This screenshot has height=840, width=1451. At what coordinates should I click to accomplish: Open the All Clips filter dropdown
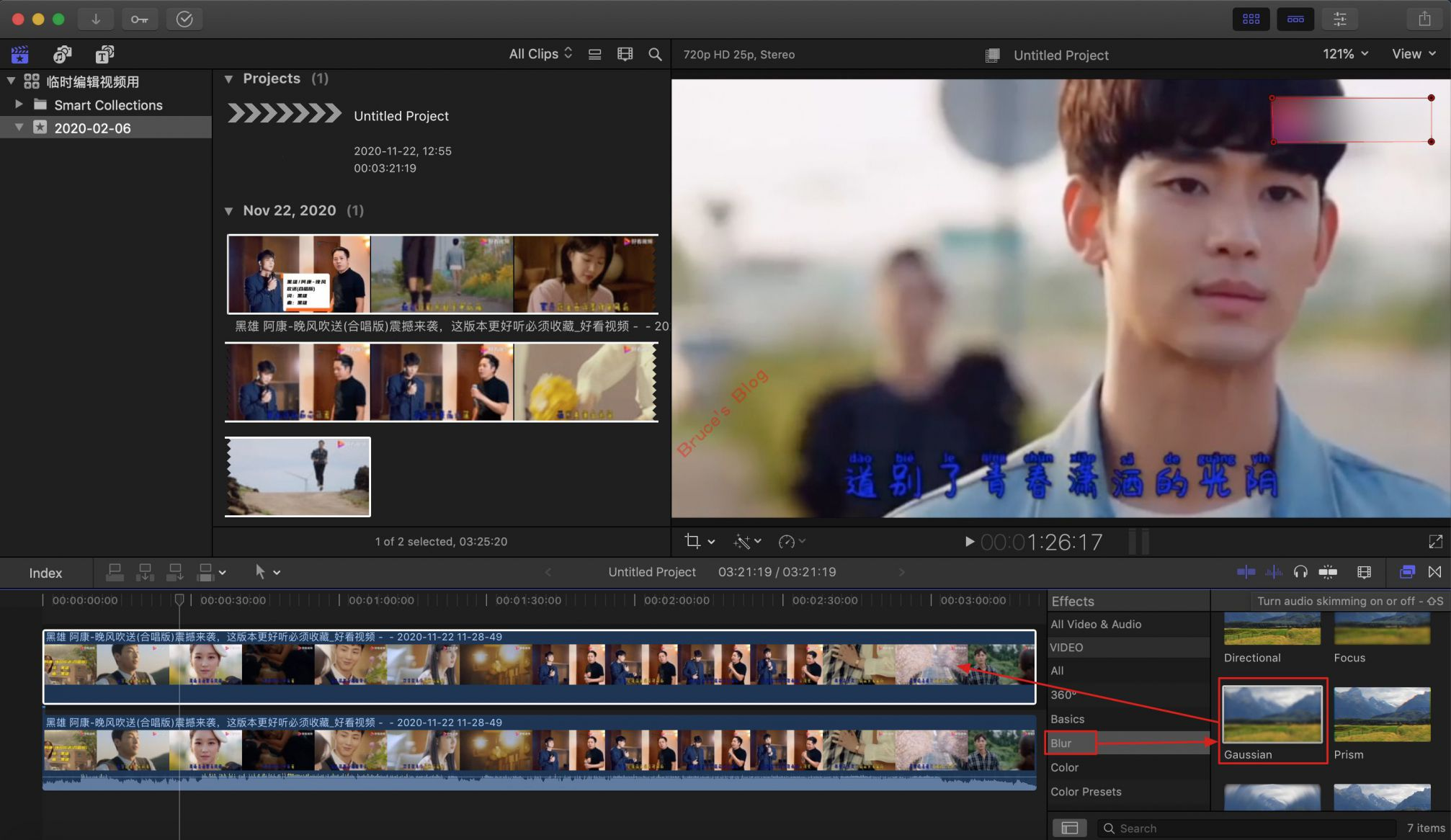pyautogui.click(x=540, y=54)
